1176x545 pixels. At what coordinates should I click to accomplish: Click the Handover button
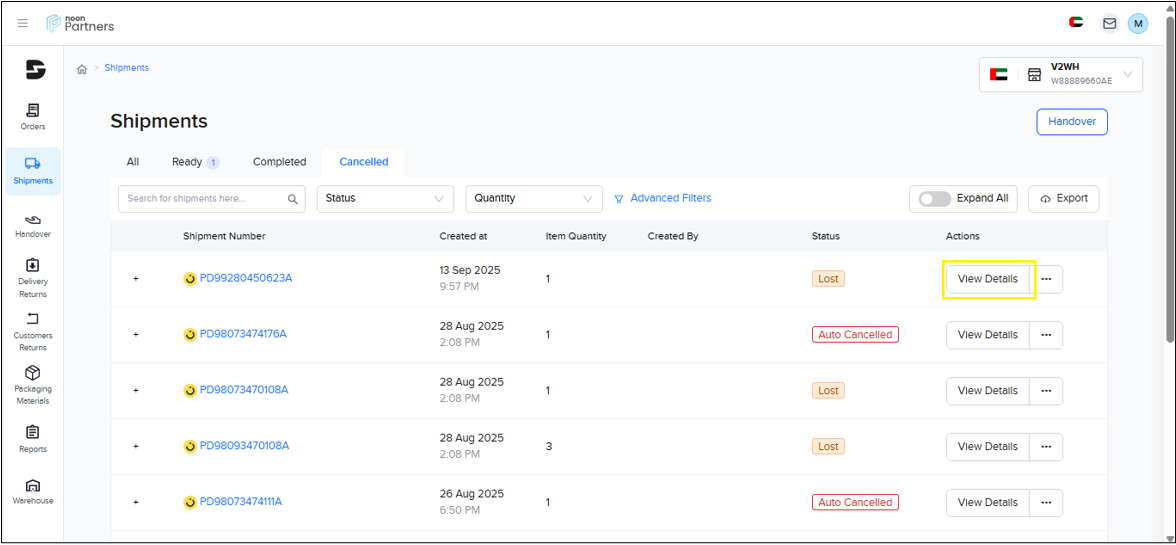point(1072,121)
